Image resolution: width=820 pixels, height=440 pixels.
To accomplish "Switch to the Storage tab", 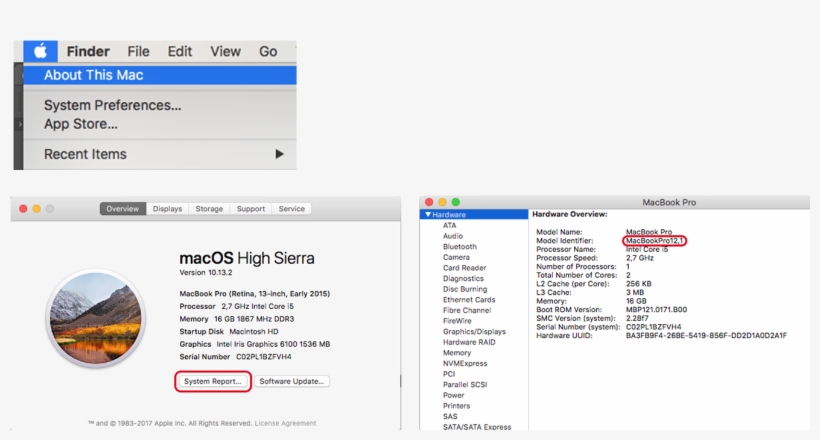I will [x=209, y=209].
